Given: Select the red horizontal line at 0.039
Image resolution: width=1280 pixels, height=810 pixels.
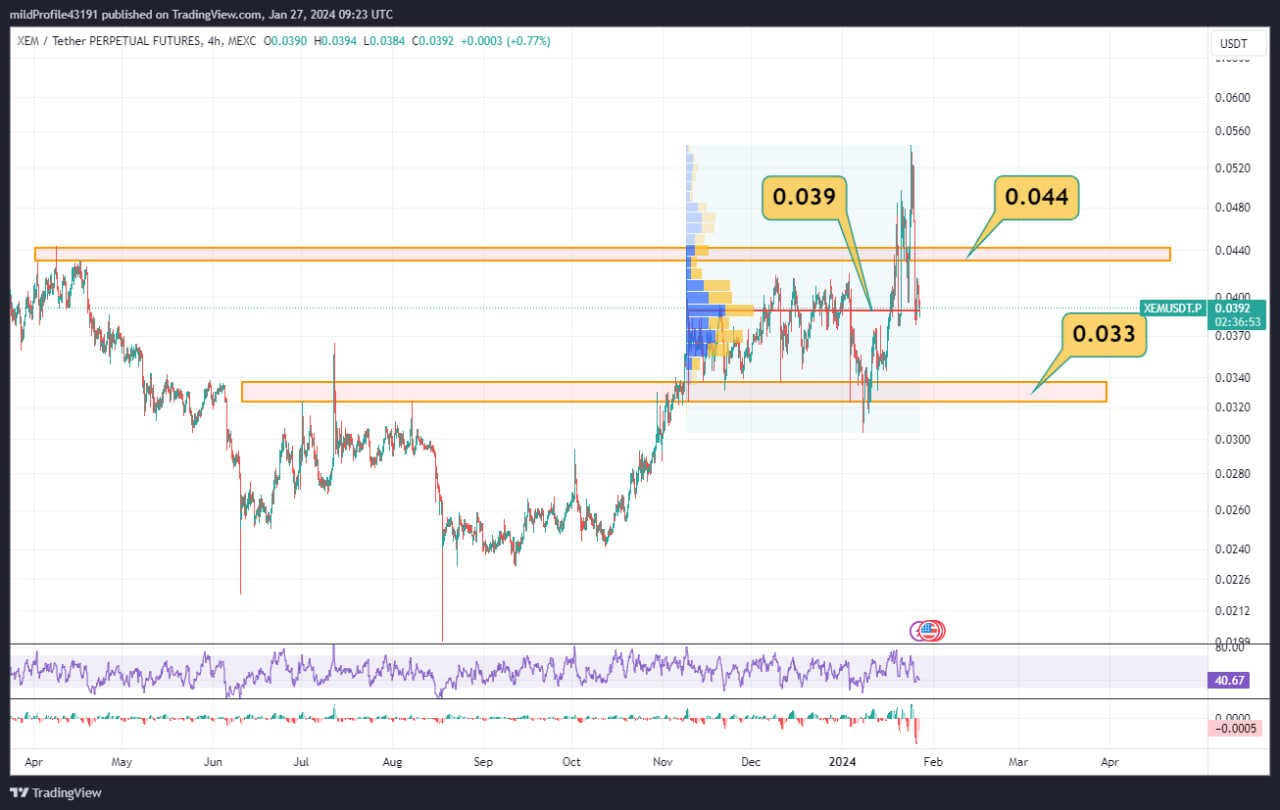Looking at the screenshot, I should tap(803, 310).
